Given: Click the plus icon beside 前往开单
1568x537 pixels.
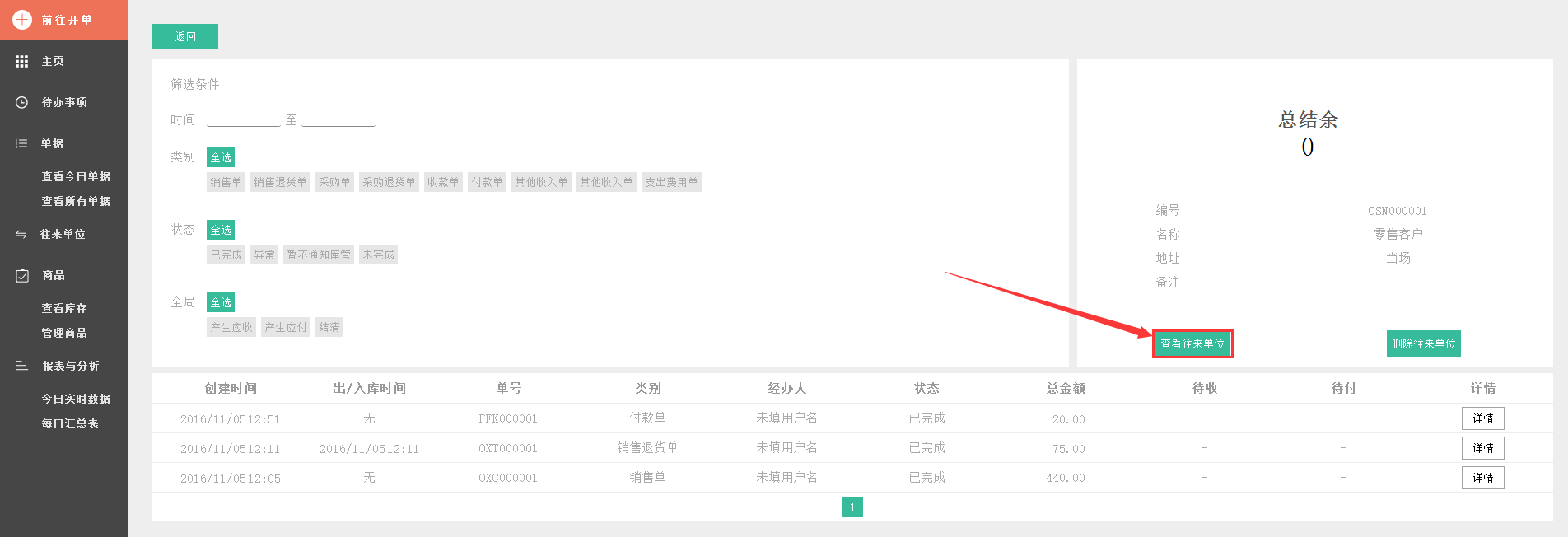Looking at the screenshot, I should [x=22, y=20].
